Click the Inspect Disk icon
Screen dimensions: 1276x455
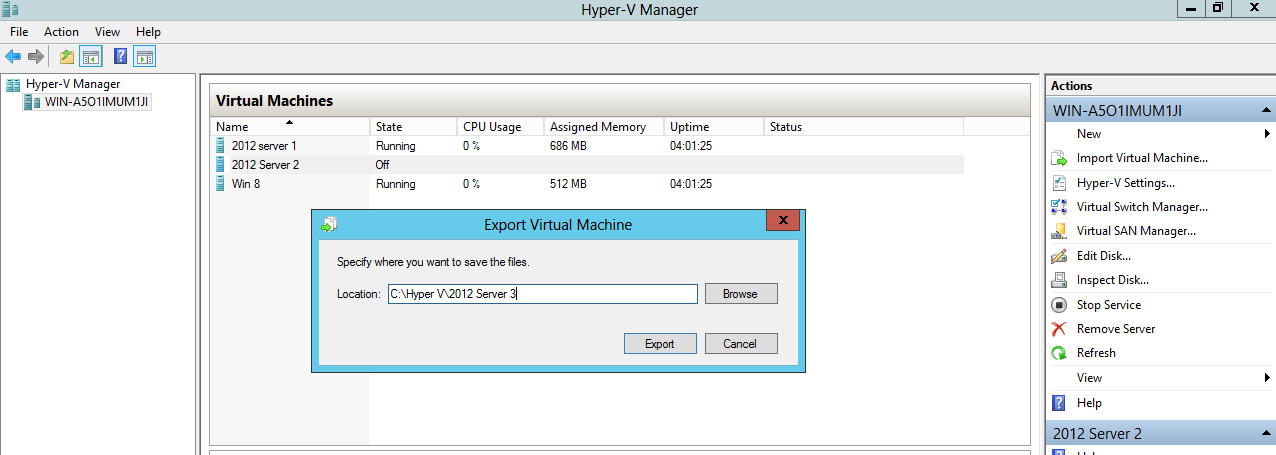click(x=1059, y=280)
